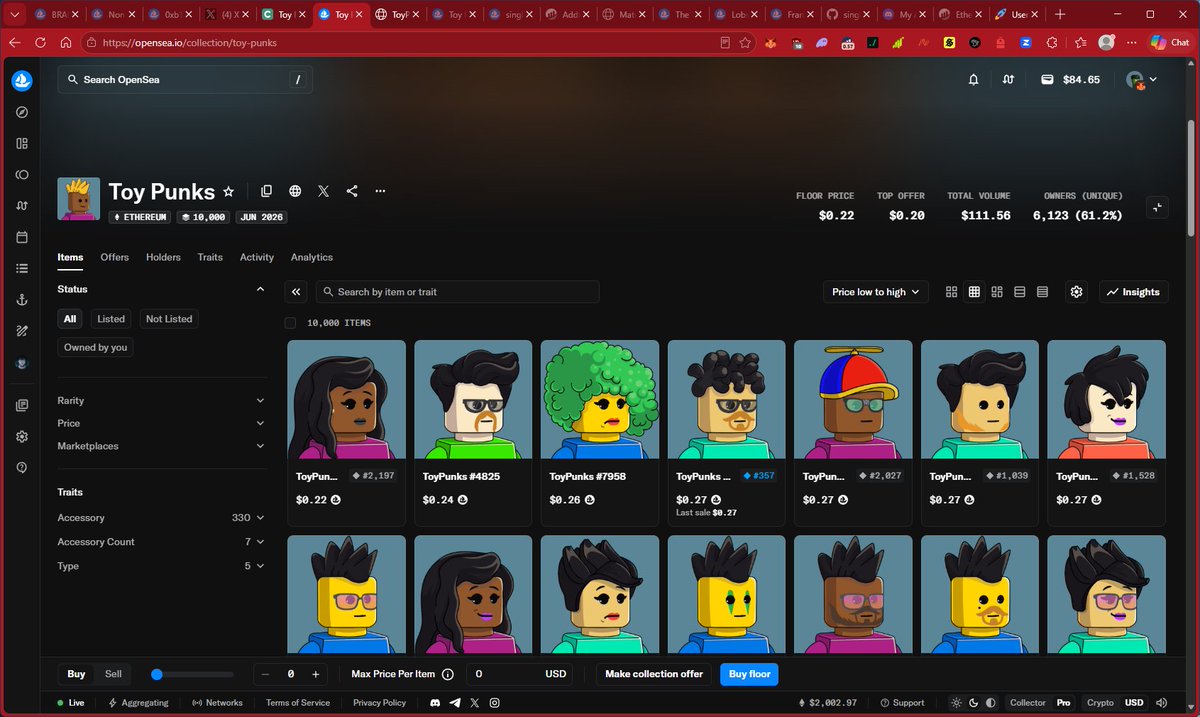Switch the currency display to Crypto
The height and width of the screenshot is (717, 1200).
(x=1100, y=703)
